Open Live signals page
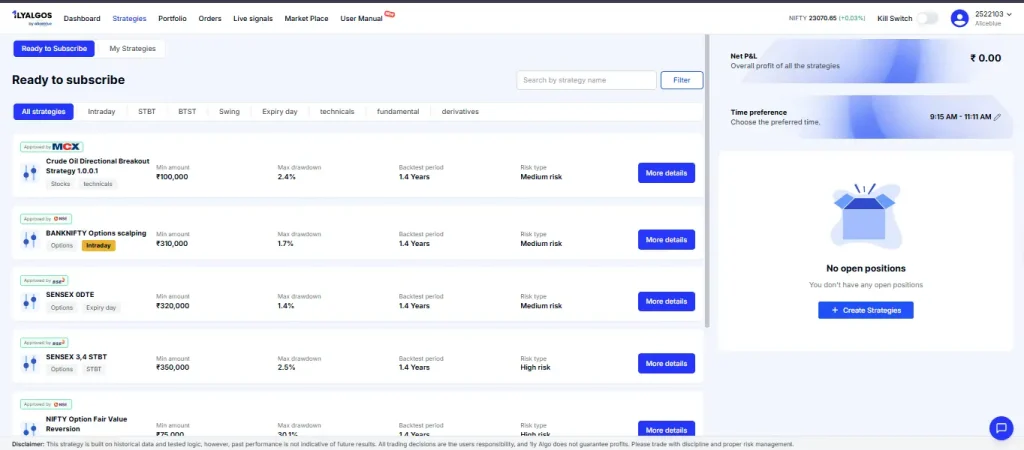 253,19
